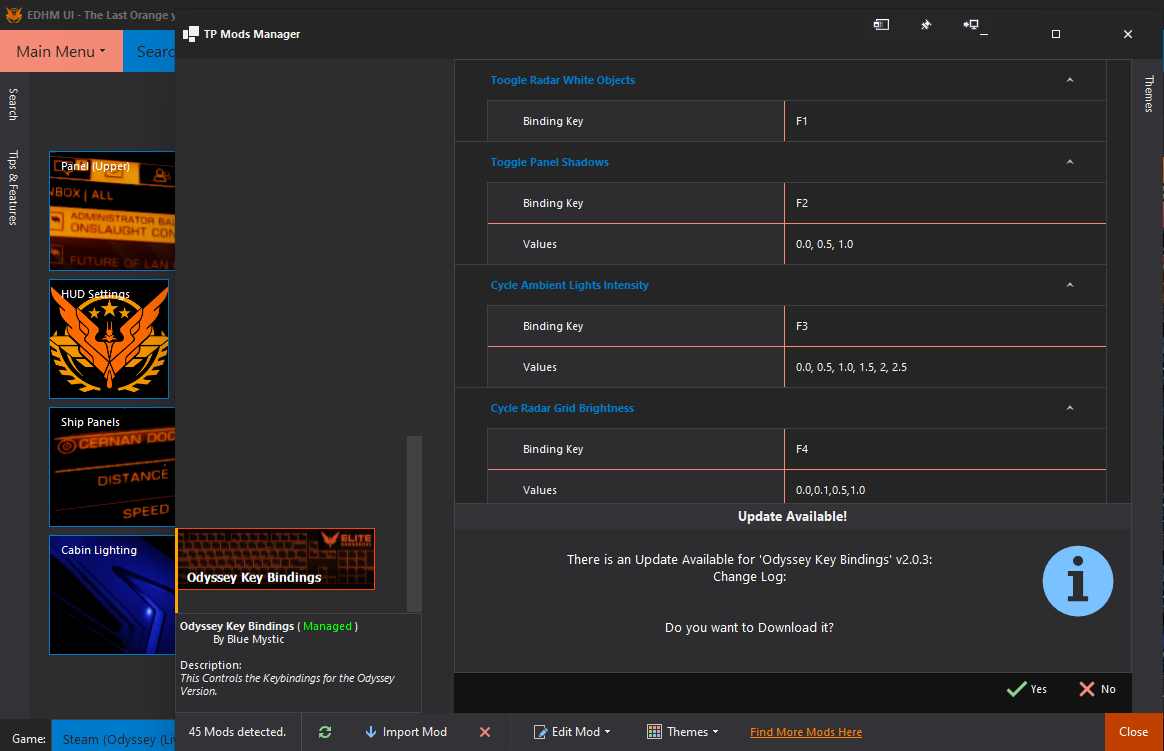Select the Odyssey Key Bindings mod tile
The image size is (1164, 751).
pyautogui.click(x=275, y=560)
